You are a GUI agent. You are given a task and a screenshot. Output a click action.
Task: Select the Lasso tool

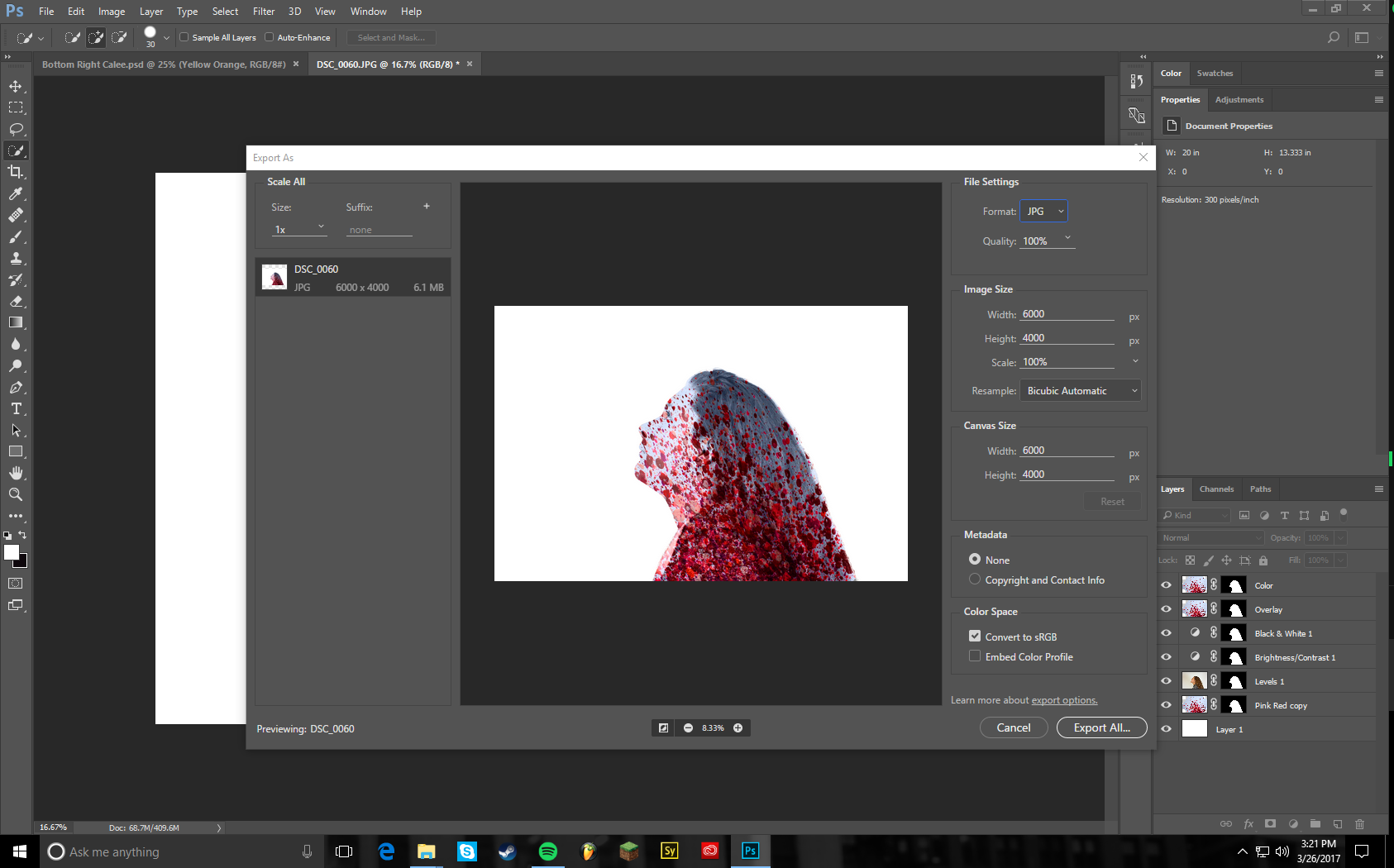click(16, 129)
